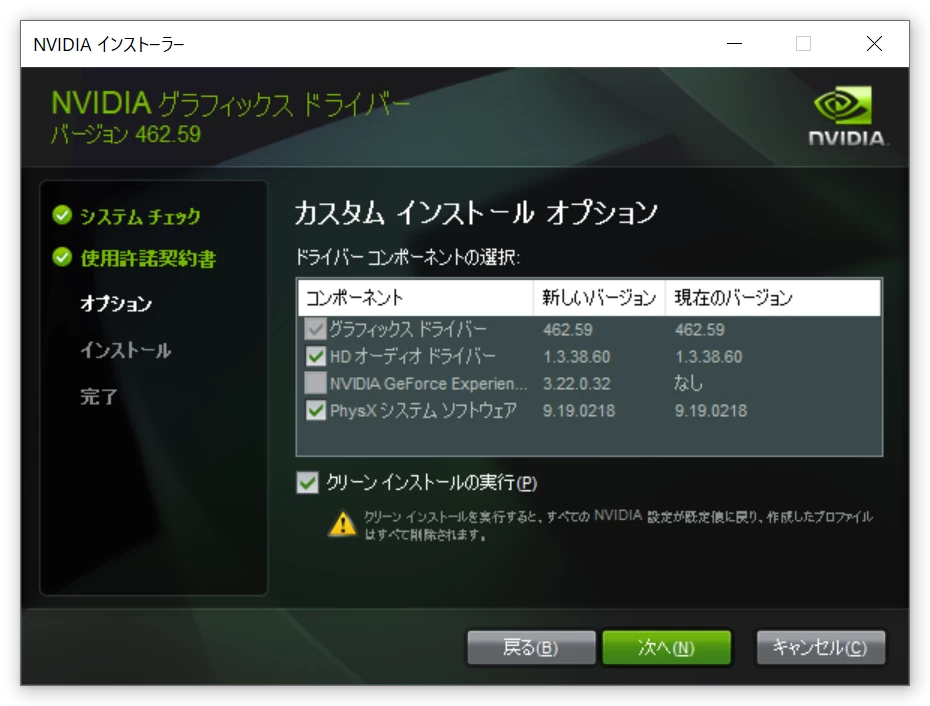Click the ドライバー コンポーネントの選択 label
The width and height of the screenshot is (930, 706).
(x=407, y=257)
